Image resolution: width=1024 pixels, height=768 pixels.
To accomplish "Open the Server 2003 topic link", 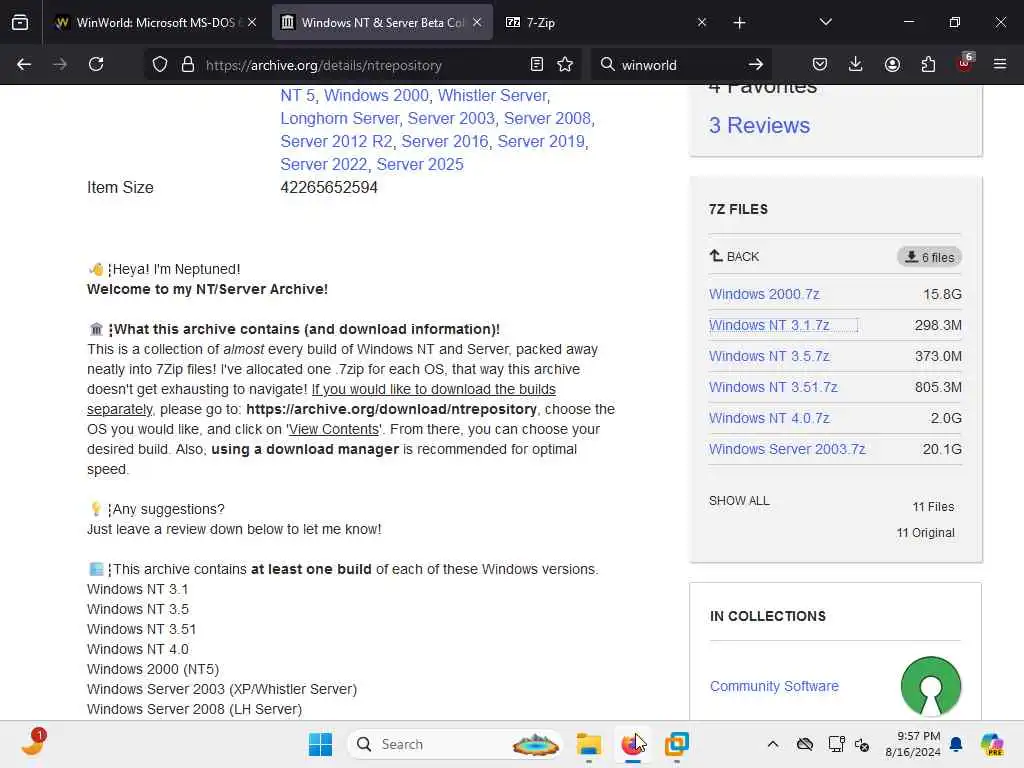I will [x=451, y=118].
